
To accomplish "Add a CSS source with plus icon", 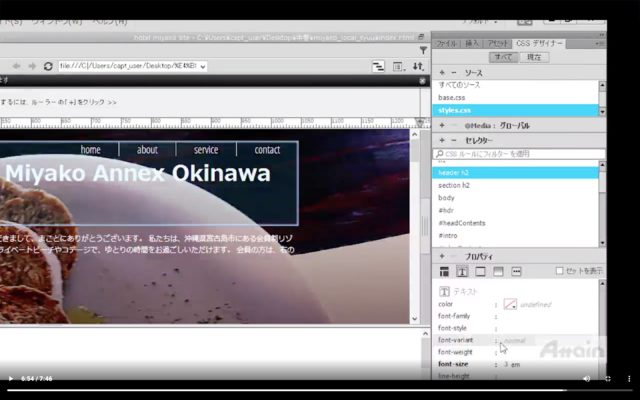I will 442,73.
